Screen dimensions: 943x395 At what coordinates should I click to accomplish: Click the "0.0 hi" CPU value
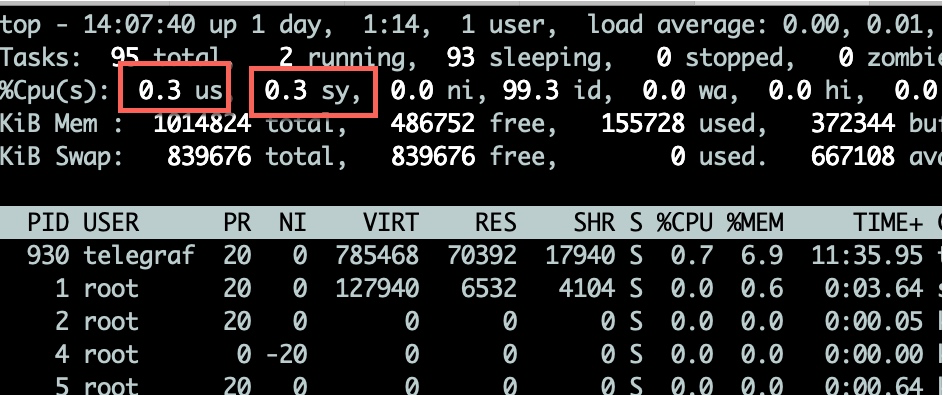810,91
